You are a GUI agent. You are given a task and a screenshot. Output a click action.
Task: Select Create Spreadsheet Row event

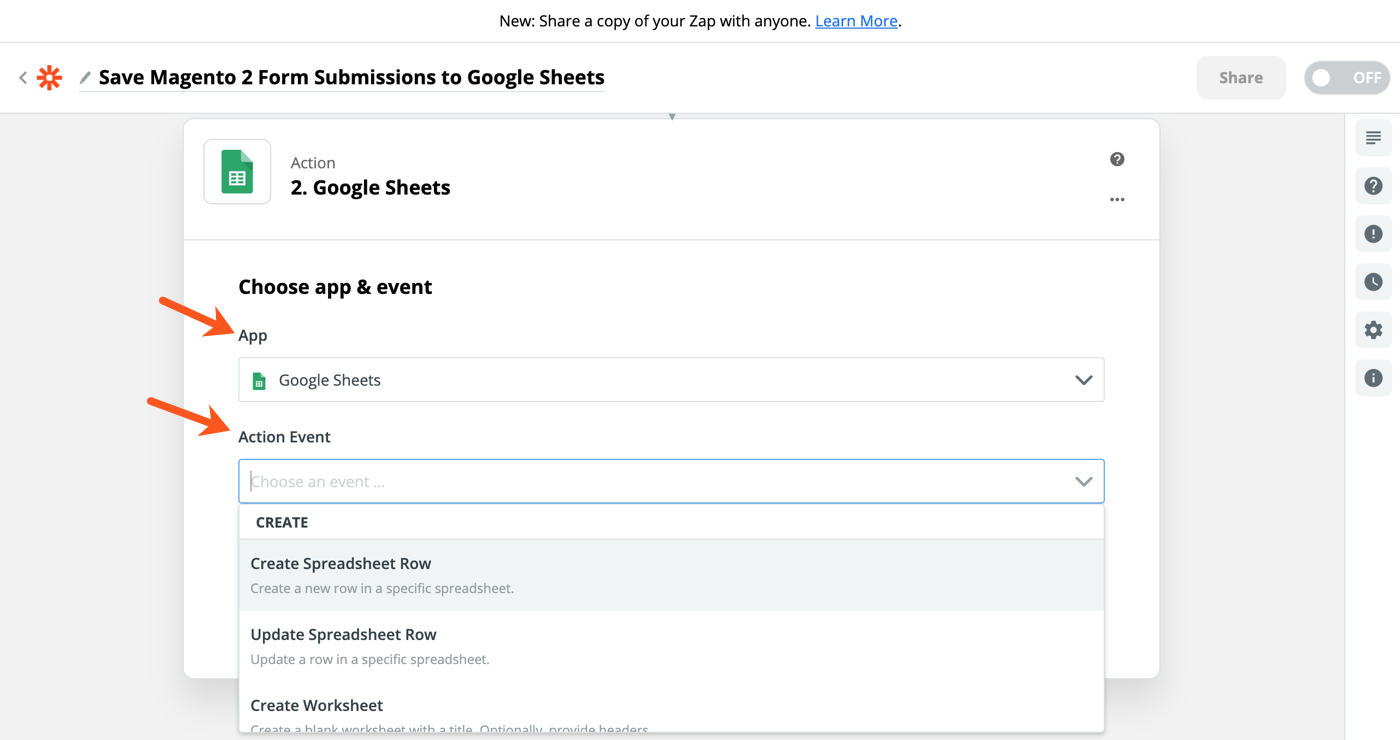click(671, 573)
